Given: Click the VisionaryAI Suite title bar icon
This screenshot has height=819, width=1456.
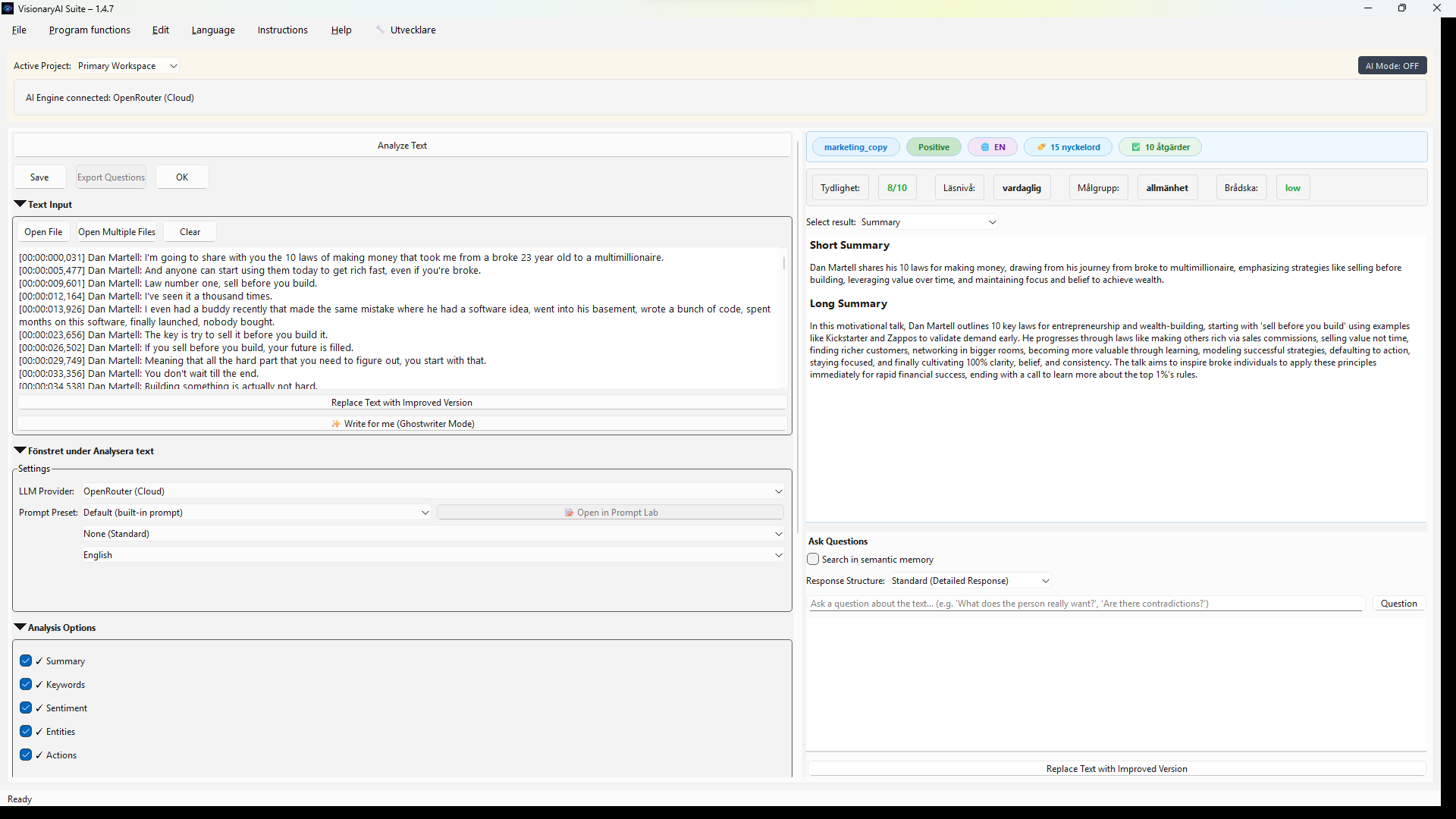Looking at the screenshot, I should pyautogui.click(x=8, y=8).
